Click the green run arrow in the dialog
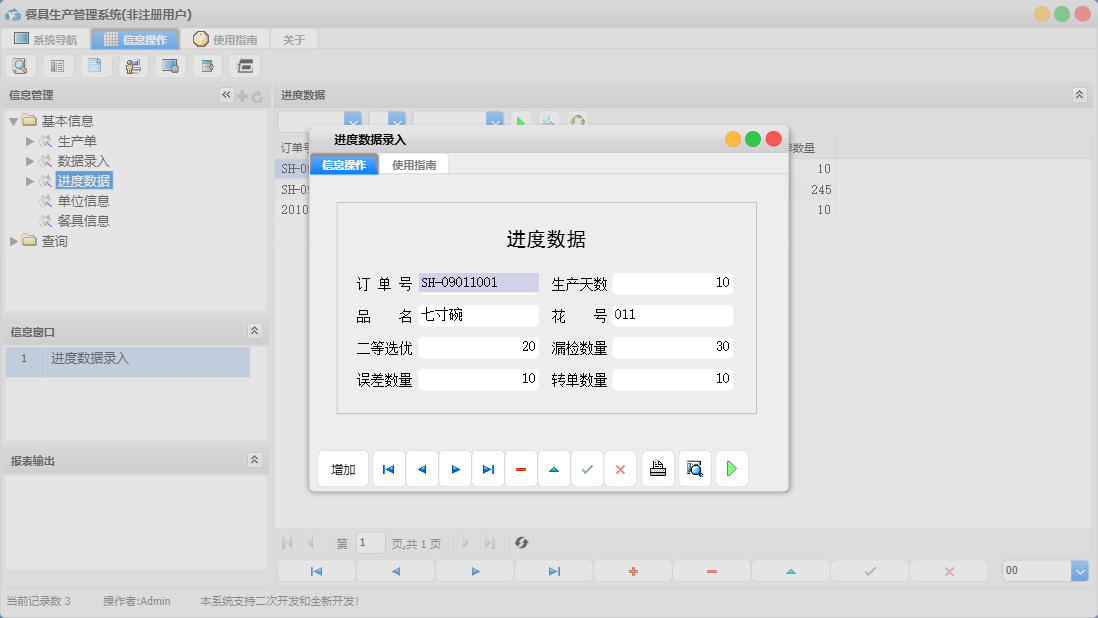 [731, 468]
